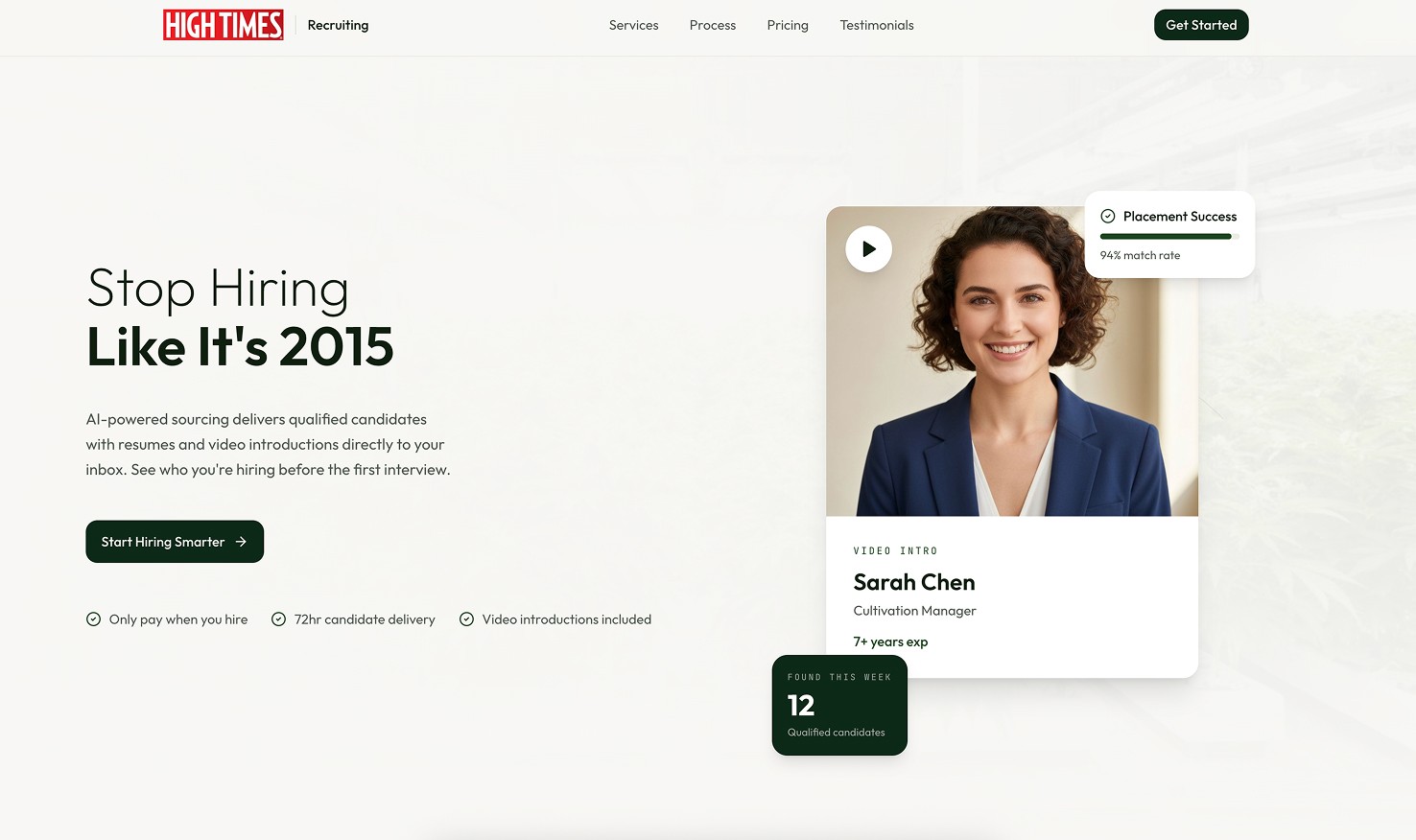Screen dimensions: 1416x840
Task: Click the VIDEO INTRO label
Action: pos(895,551)
